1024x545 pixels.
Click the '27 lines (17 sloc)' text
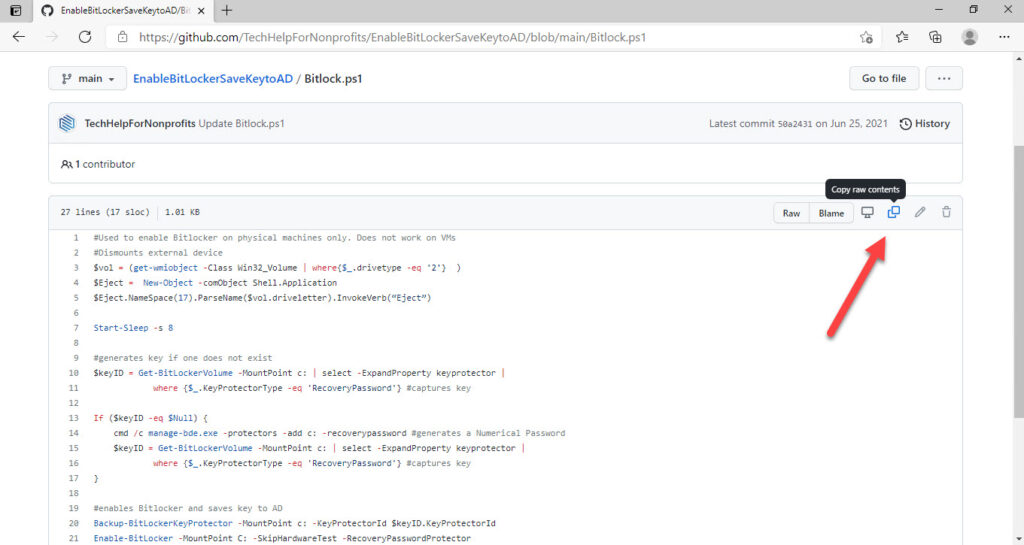pos(104,212)
